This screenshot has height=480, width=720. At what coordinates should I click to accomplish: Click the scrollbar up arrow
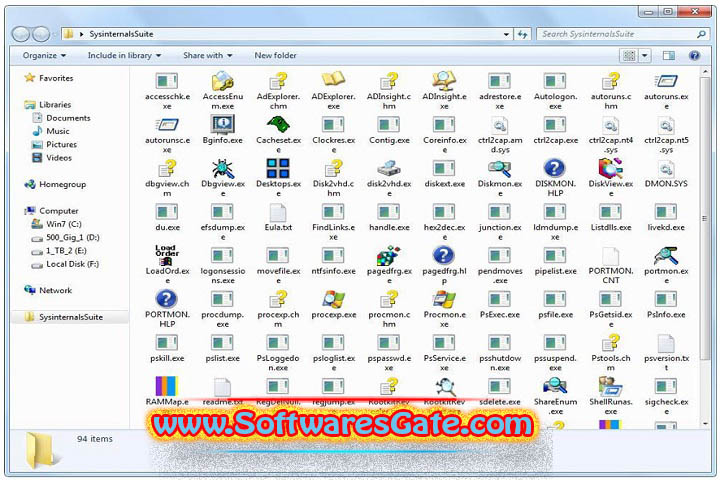tap(705, 72)
